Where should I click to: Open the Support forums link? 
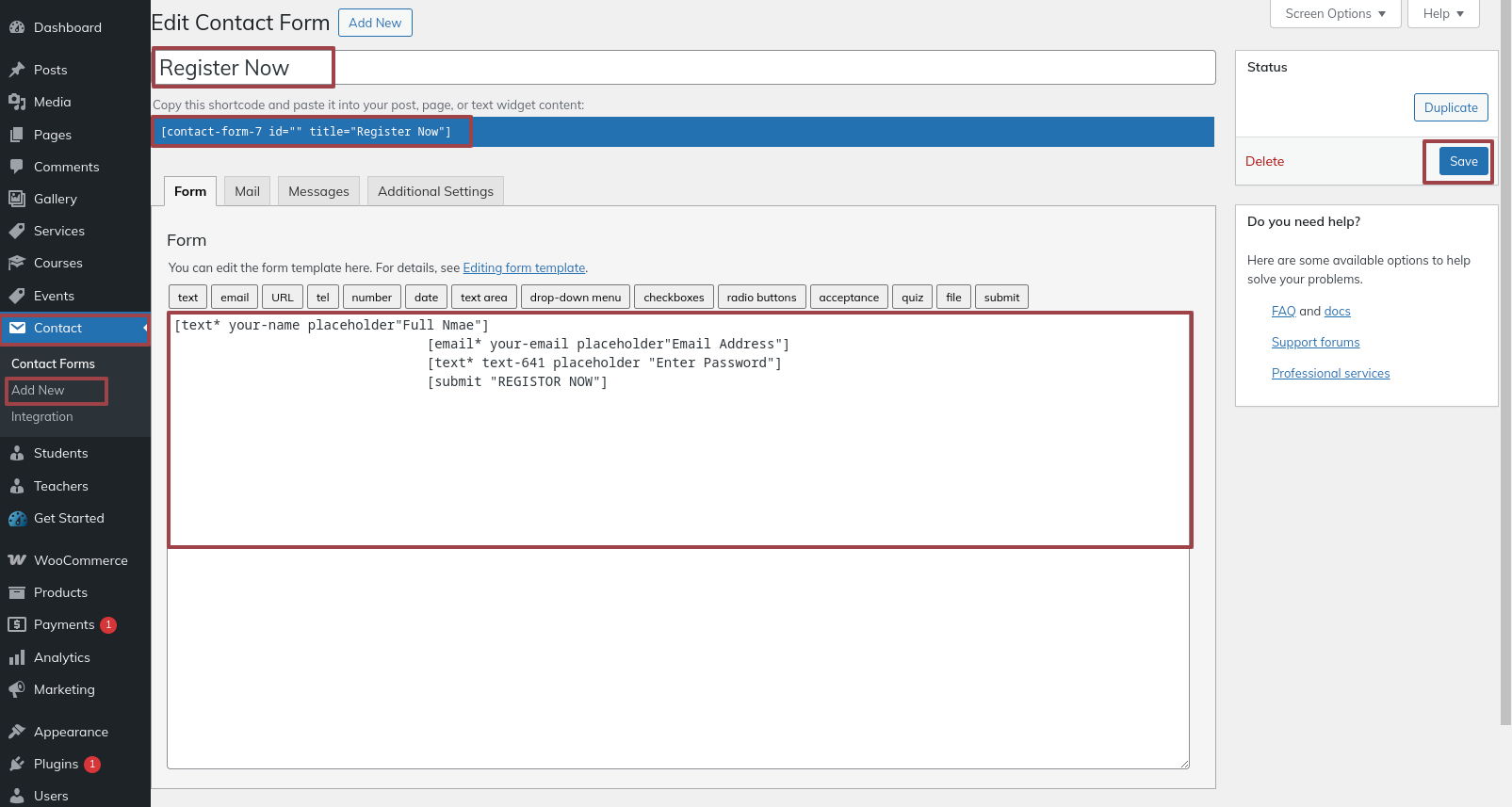point(1315,342)
